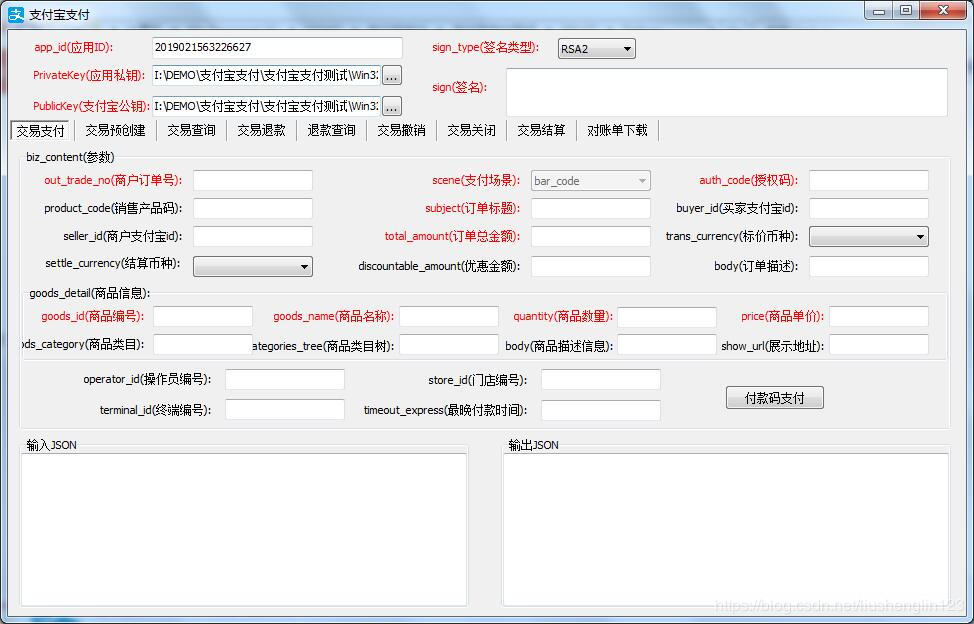The width and height of the screenshot is (974, 624).
Task: Click the Alipay app icon in title bar
Action: 16,14
